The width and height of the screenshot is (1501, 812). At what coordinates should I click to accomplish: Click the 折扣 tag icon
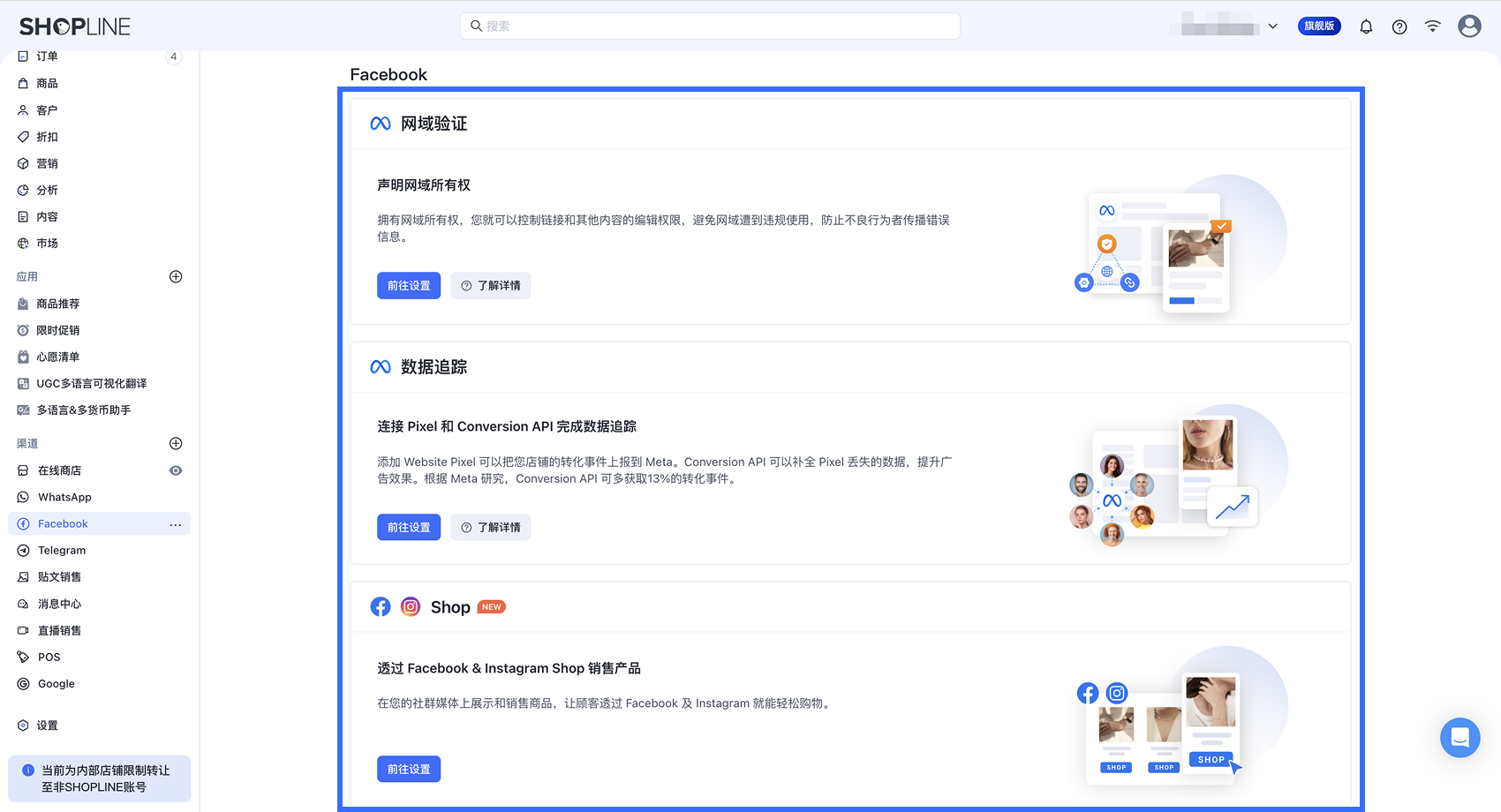pos(23,137)
